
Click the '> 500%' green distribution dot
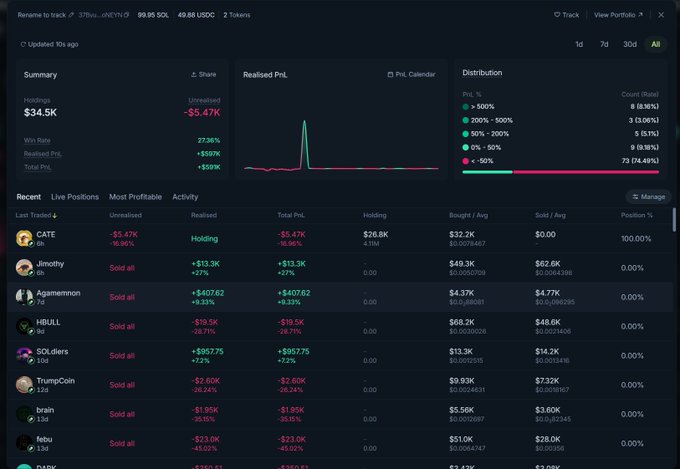click(465, 107)
